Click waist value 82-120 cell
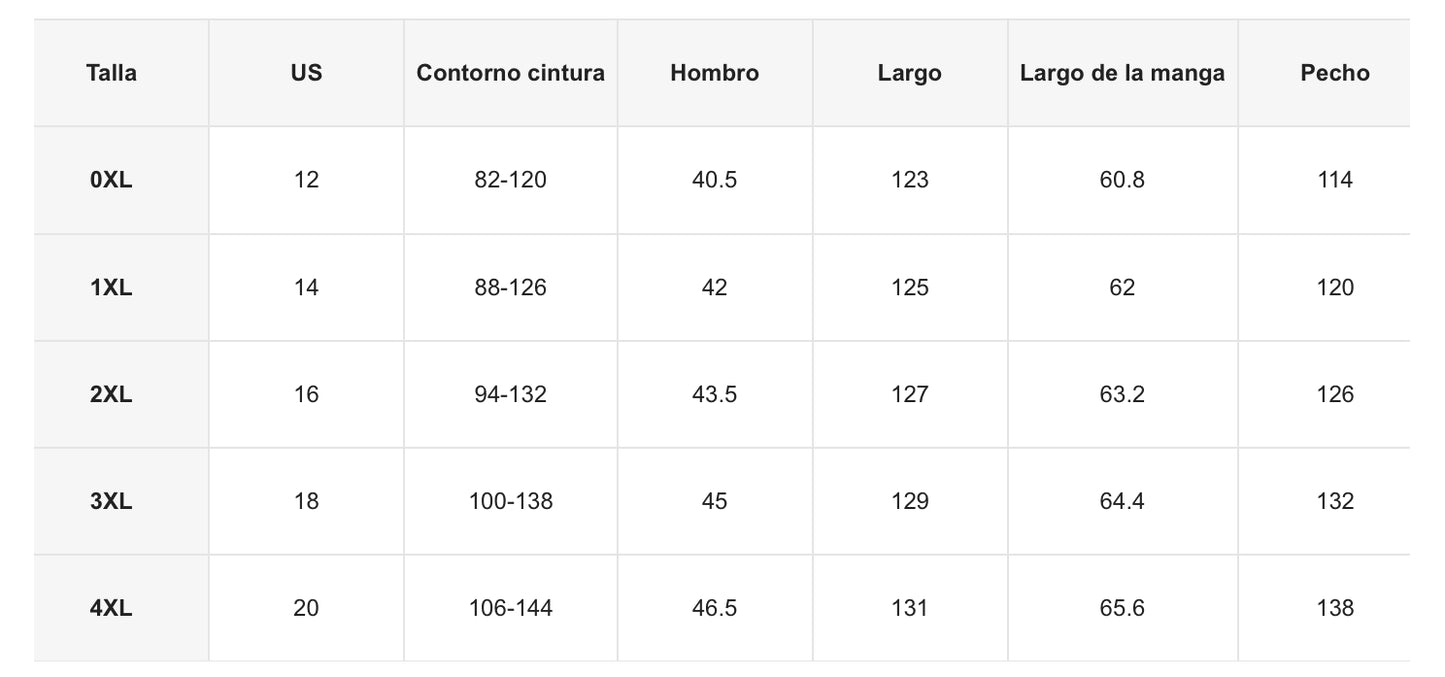Screen dimensions: 1445x677 click(510, 180)
